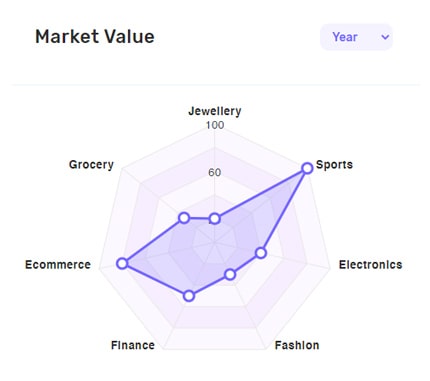Image resolution: width=430 pixels, height=381 pixels.
Task: Click the Ecommerce axis label
Action: coord(58,265)
